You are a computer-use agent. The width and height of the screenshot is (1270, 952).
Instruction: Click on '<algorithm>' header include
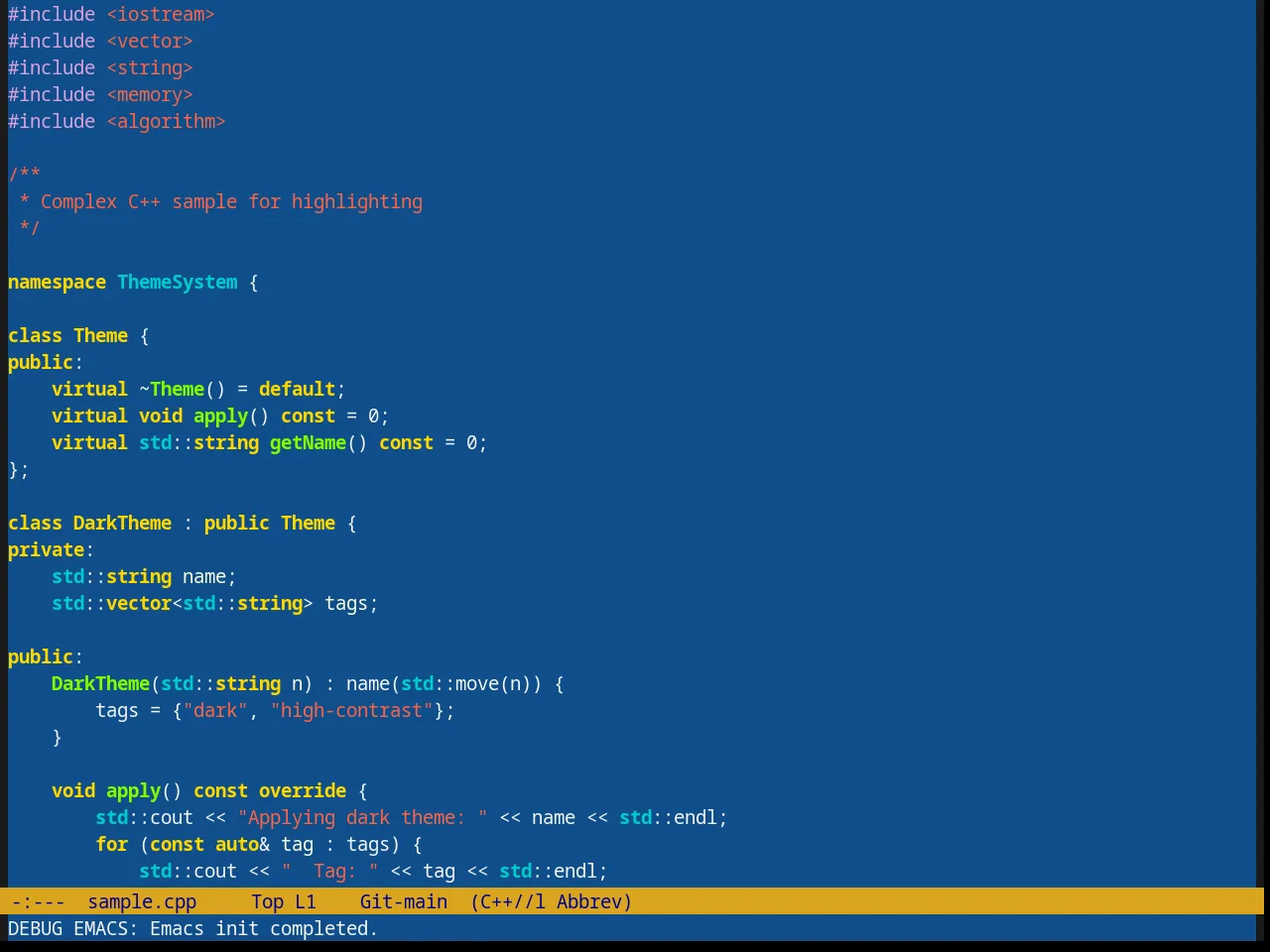[x=166, y=121]
